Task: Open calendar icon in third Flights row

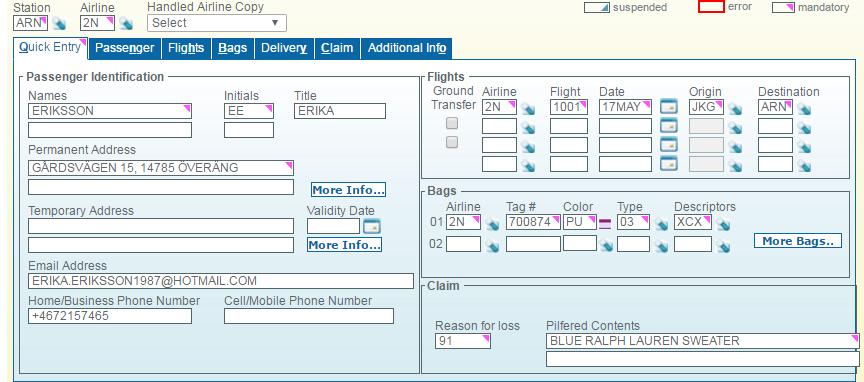Action: (669, 145)
